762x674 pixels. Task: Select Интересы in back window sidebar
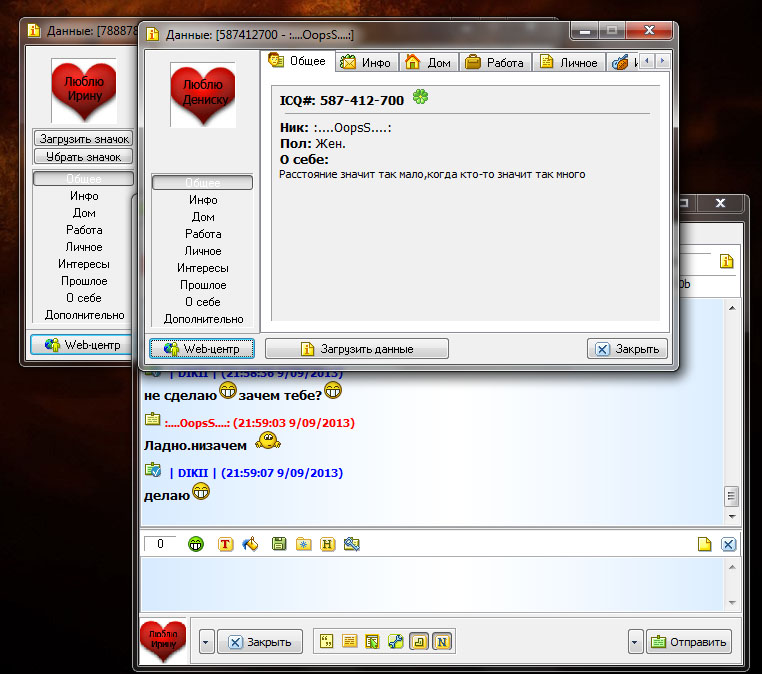(84, 264)
